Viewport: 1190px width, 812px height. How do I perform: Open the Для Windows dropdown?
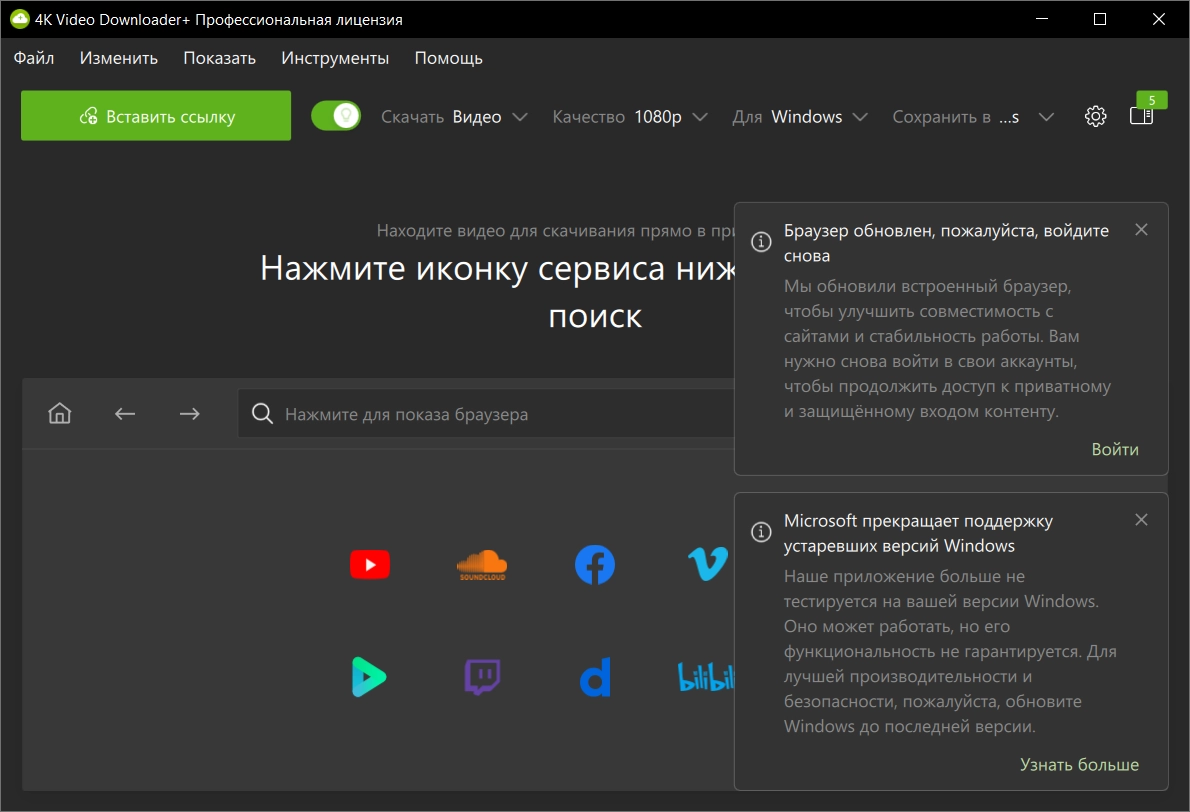[x=800, y=117]
